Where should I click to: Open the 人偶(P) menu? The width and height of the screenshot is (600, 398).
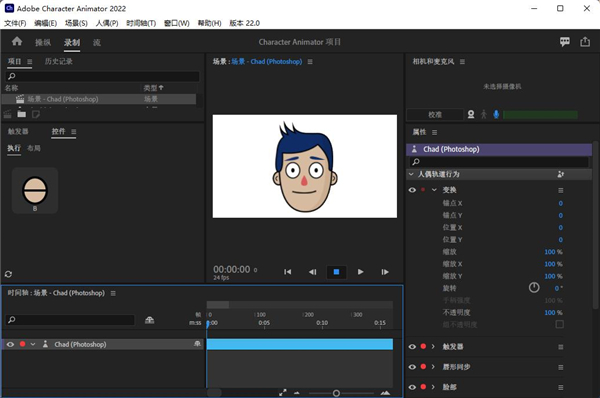point(107,23)
